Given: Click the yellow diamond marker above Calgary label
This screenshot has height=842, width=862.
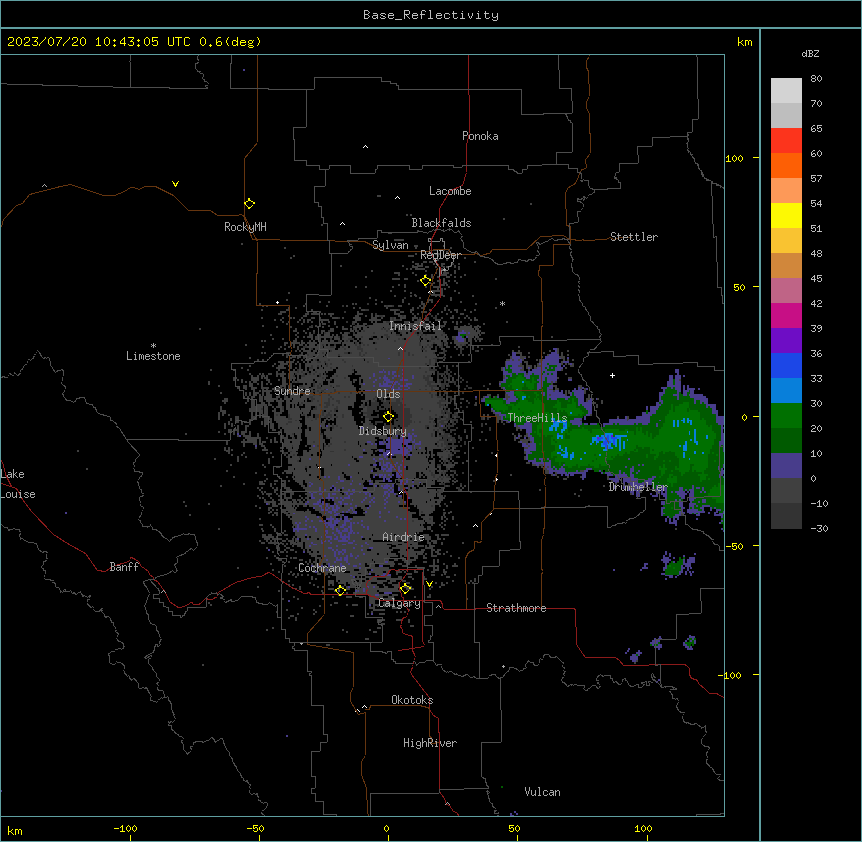Looking at the screenshot, I should click(x=405, y=589).
